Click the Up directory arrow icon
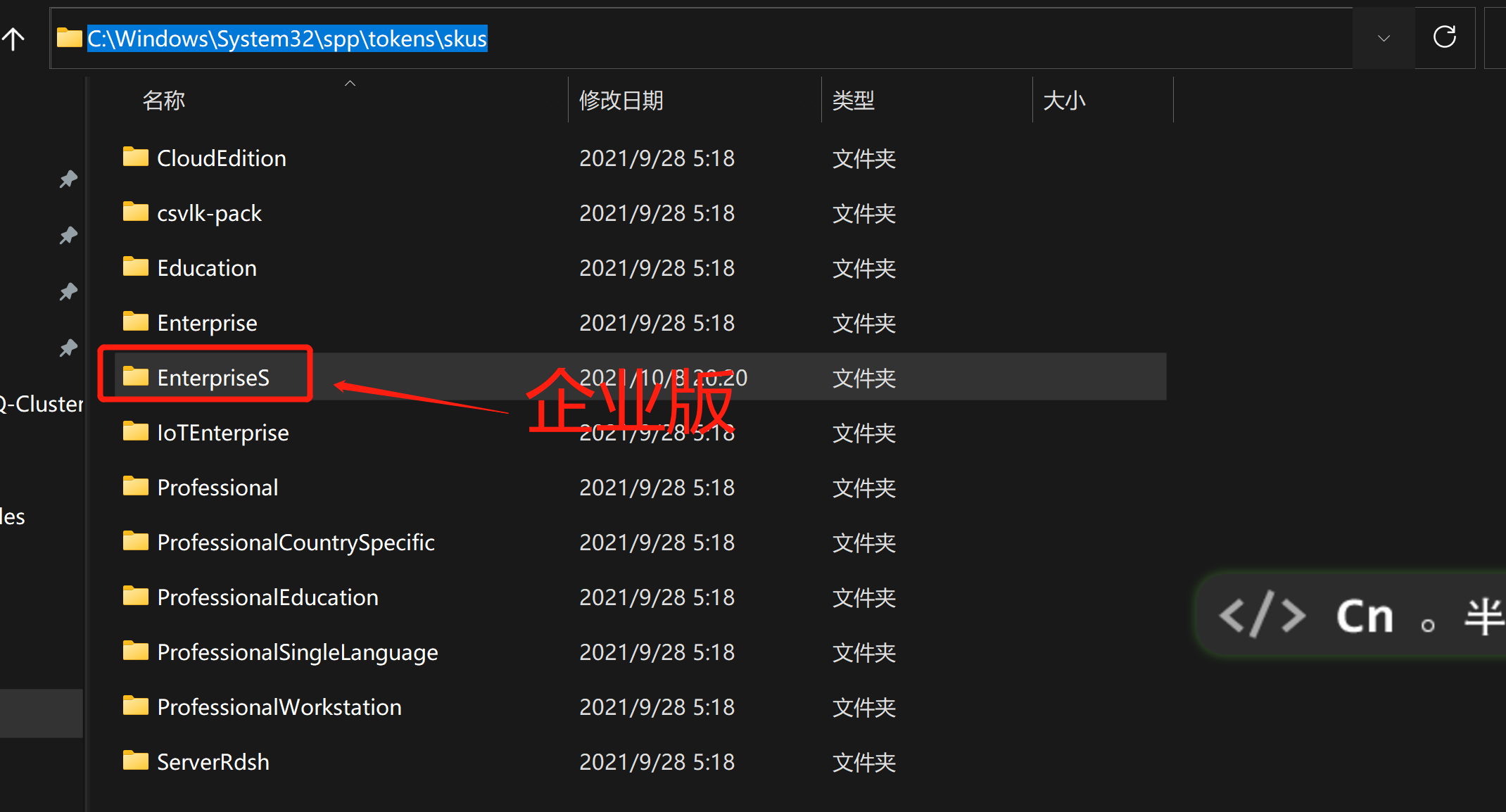Viewport: 1506px width, 812px height. [13, 39]
